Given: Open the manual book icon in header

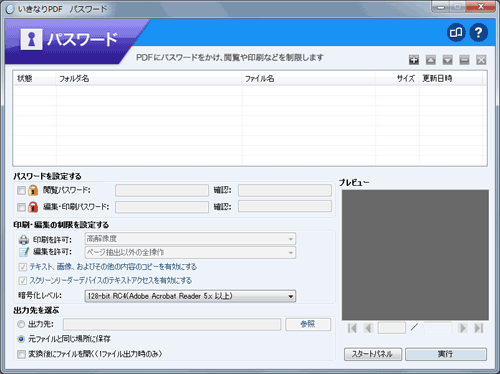Looking at the screenshot, I should (x=456, y=32).
